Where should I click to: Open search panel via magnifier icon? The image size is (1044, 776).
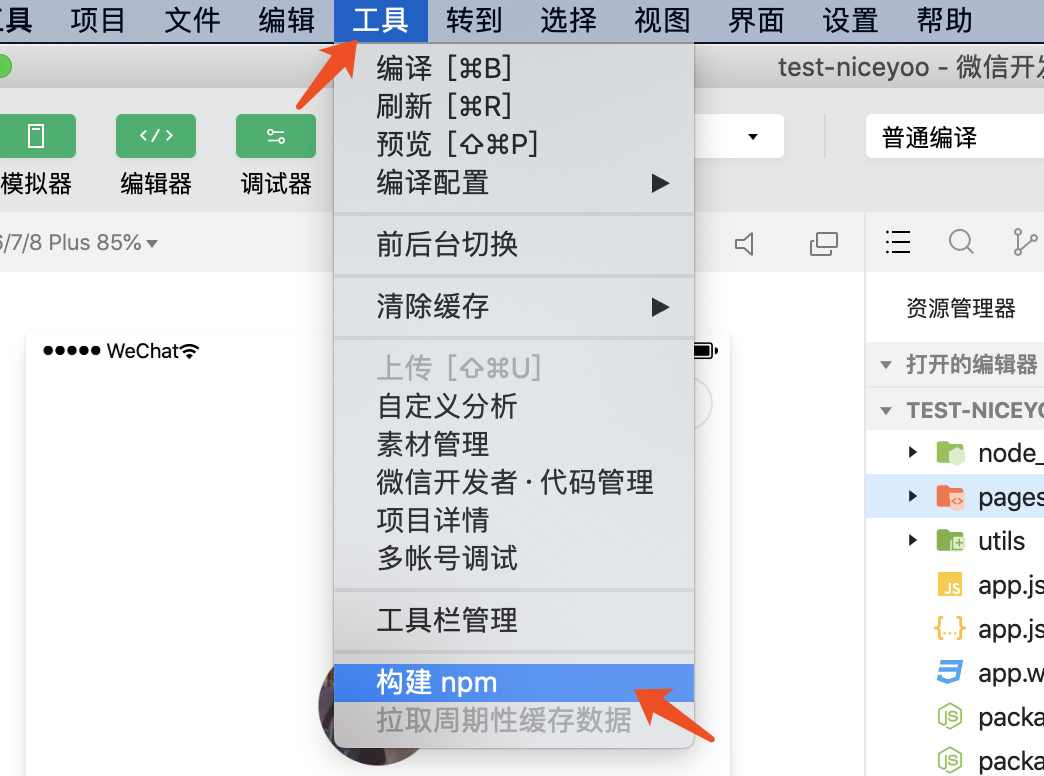pyautogui.click(x=961, y=242)
